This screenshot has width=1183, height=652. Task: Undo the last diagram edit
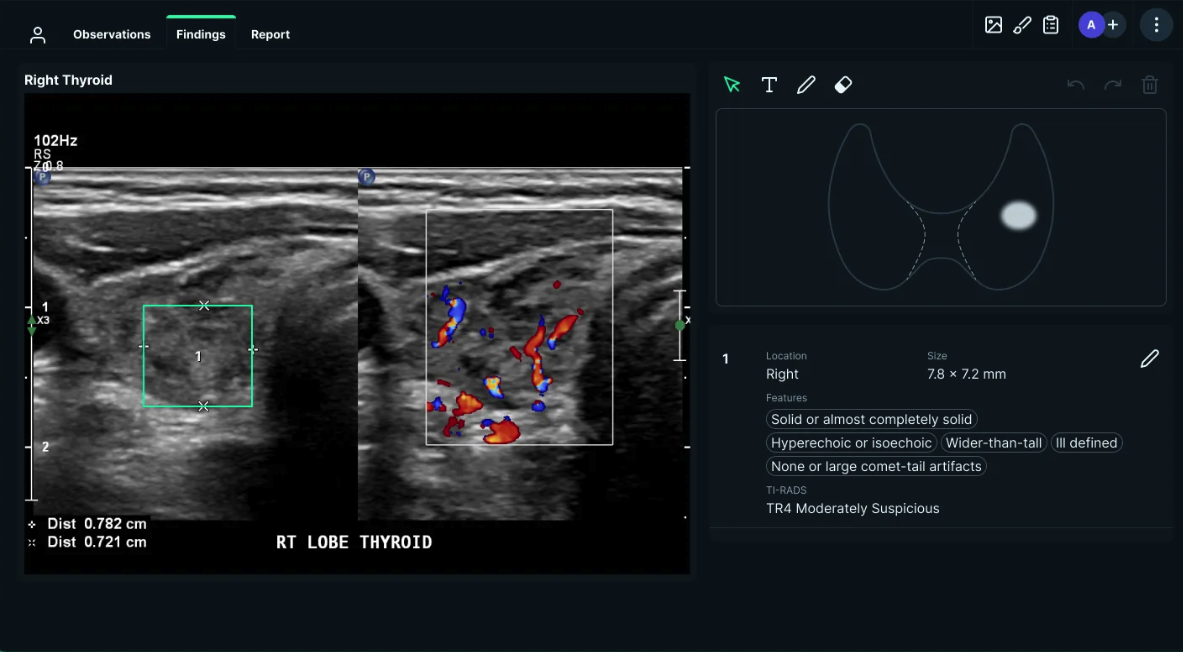pos(1076,85)
